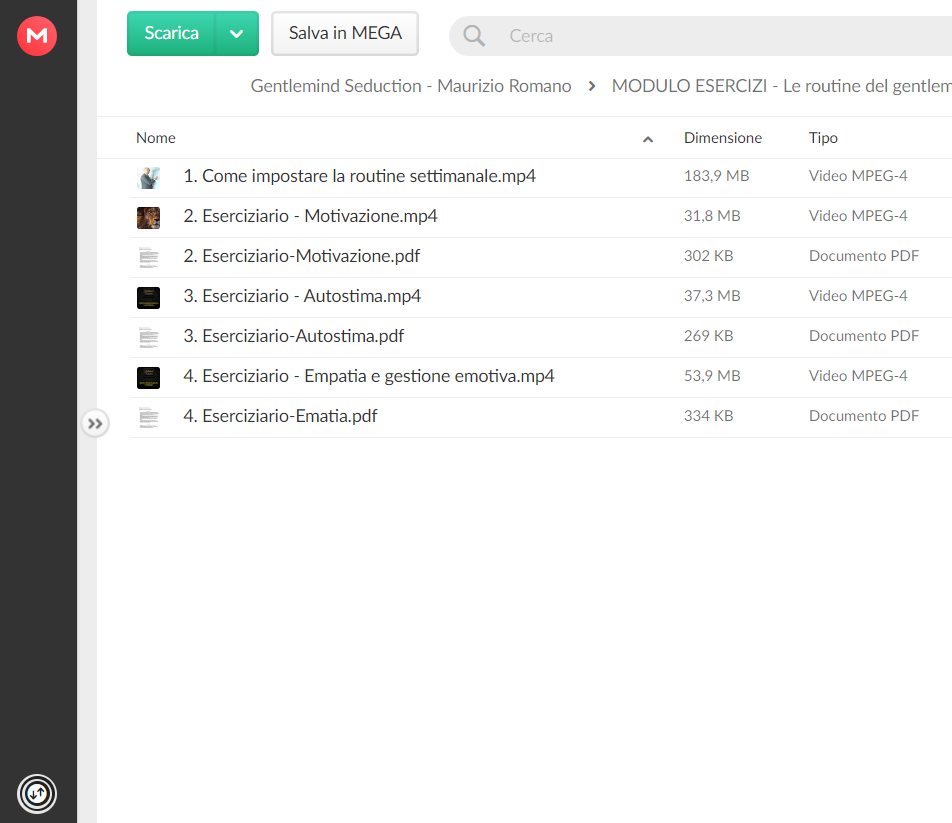Click the 334 KB size value
952x823 pixels.
tap(709, 416)
